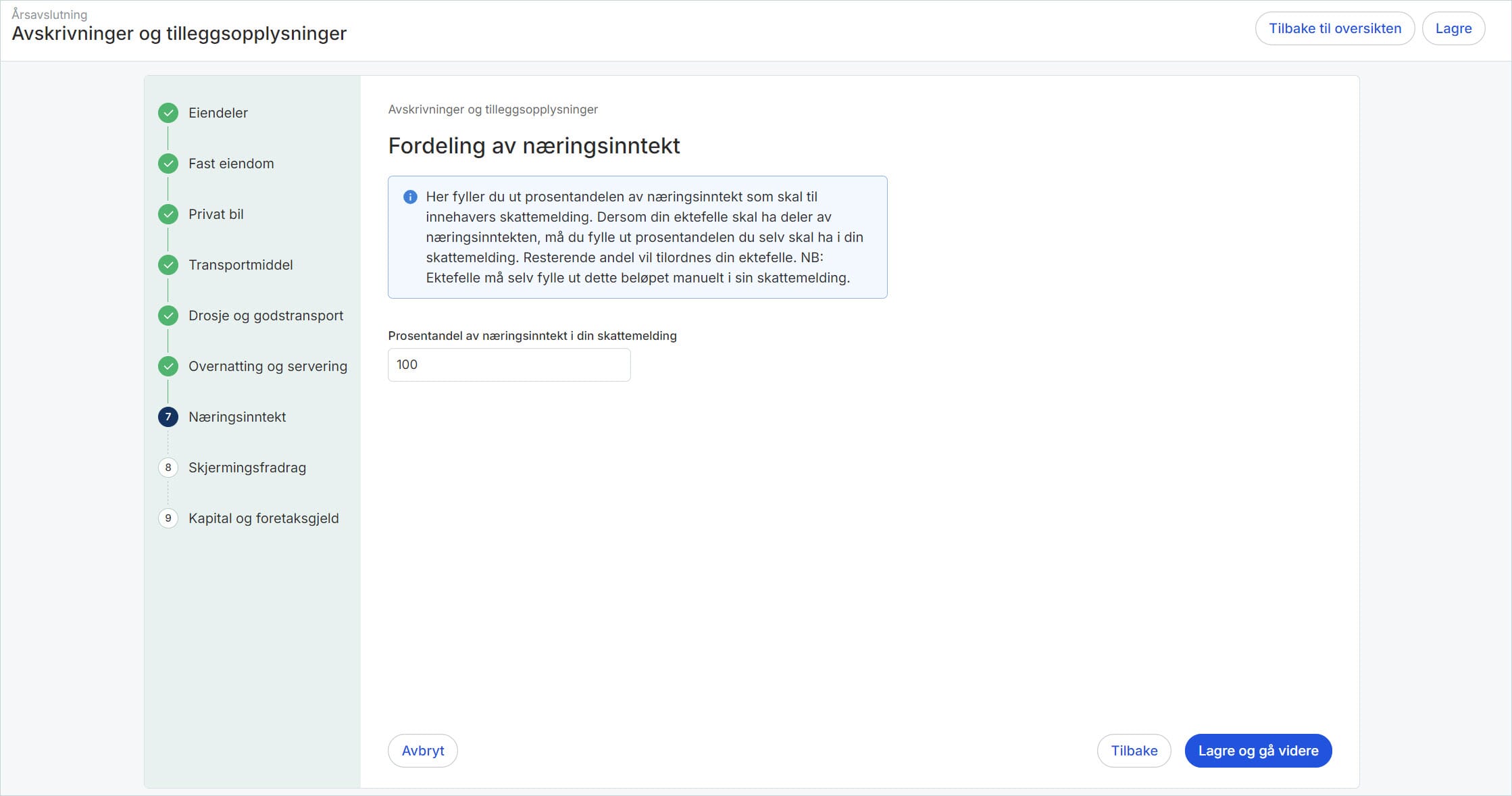Image resolution: width=1512 pixels, height=796 pixels.
Task: Select the Næringsinntekt step label
Action: pos(236,417)
